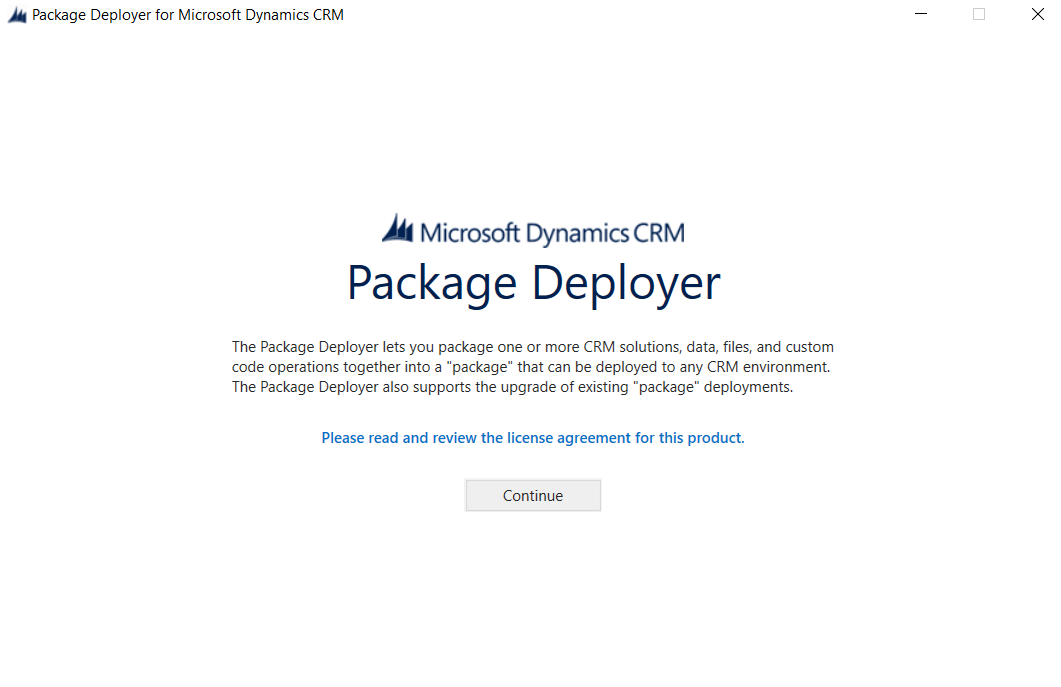Click the package description paragraph
Viewport: 1061px width, 687px height.
pyautogui.click(x=533, y=366)
